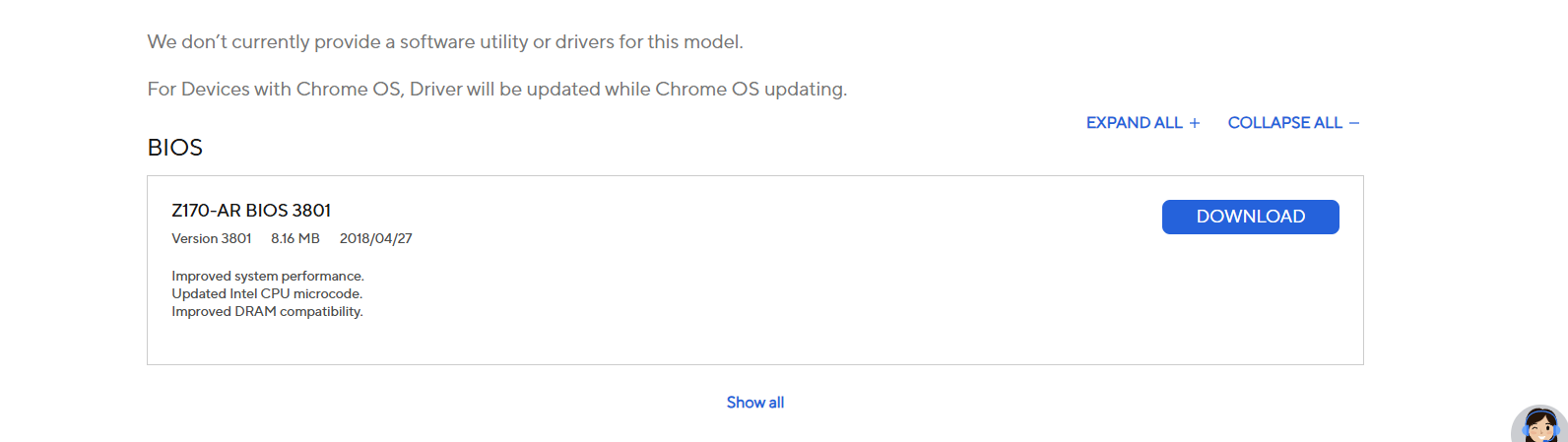
Task: Click the word 'DOWNLOAD' on the blue button
Action: point(1250,217)
